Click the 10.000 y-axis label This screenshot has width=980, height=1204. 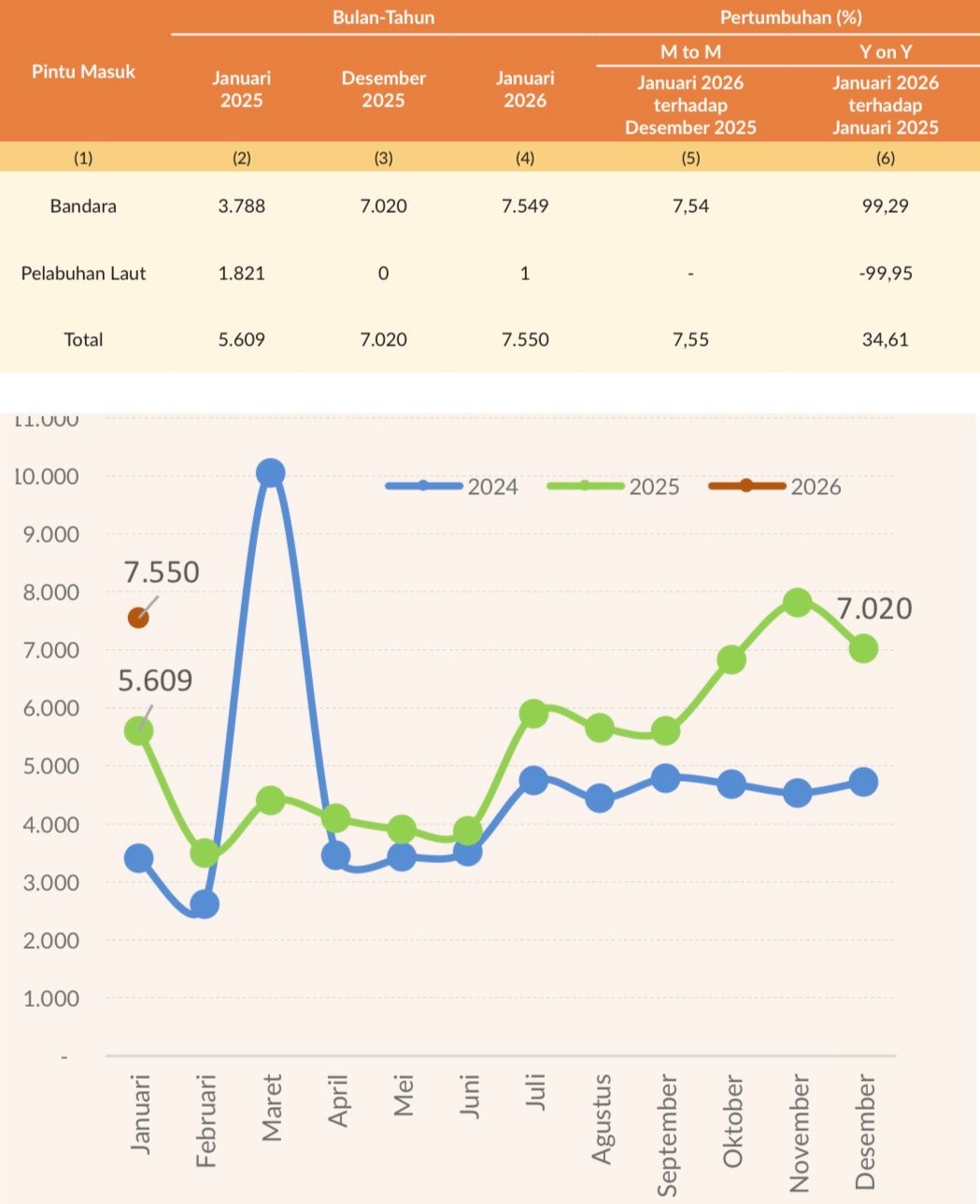47,476
